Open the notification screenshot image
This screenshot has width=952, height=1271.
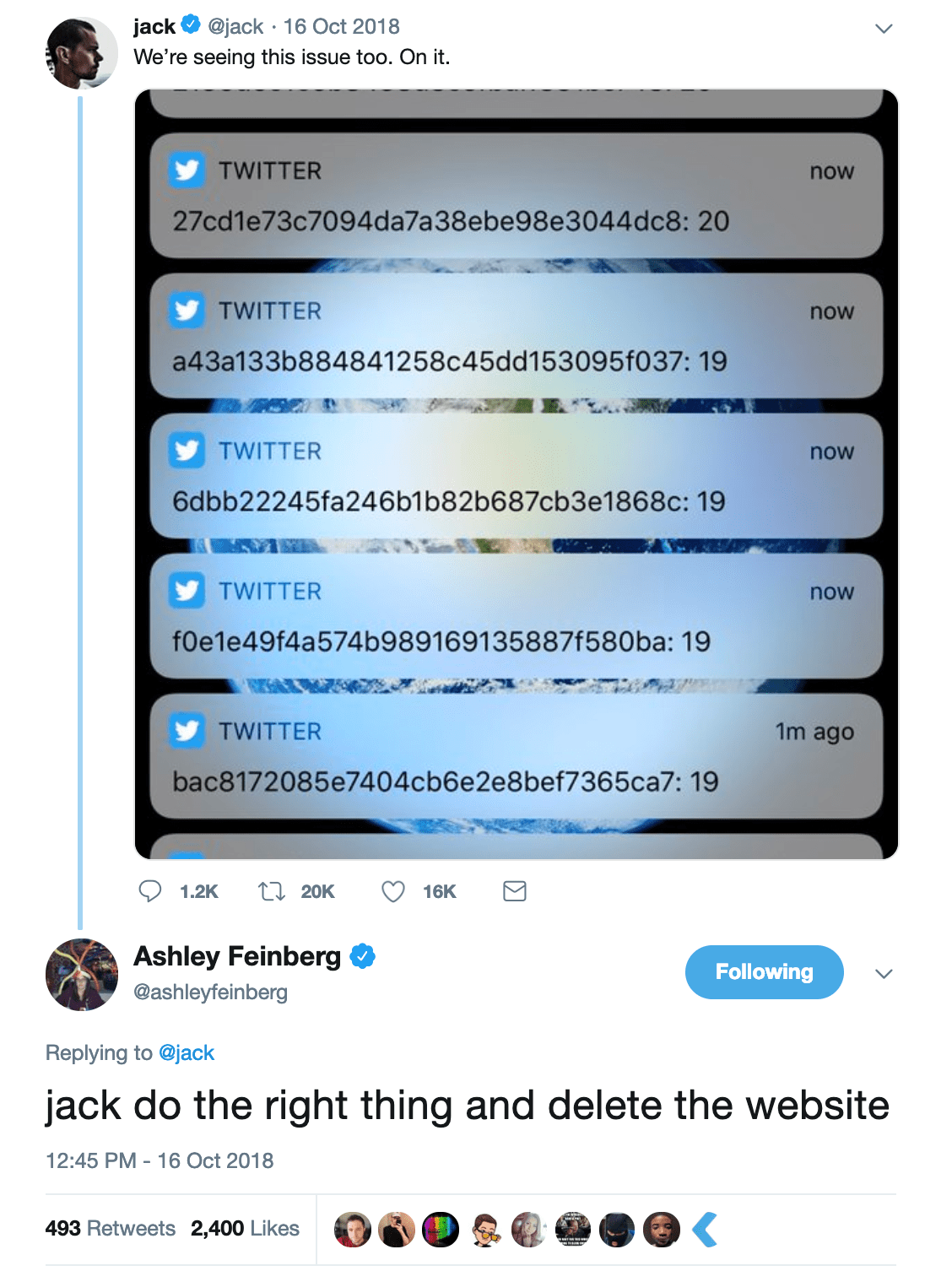coord(517,474)
